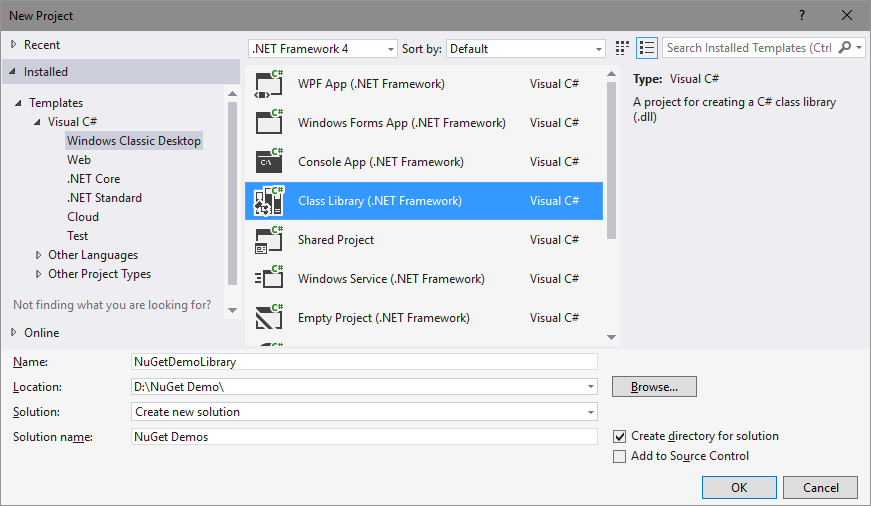Select the Console App template icon

coord(269,162)
